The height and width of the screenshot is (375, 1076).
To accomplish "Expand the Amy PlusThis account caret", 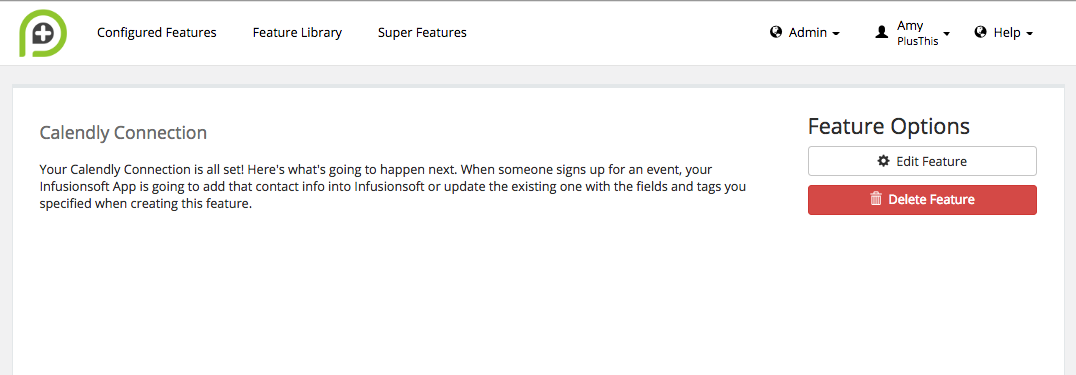I will click(946, 34).
